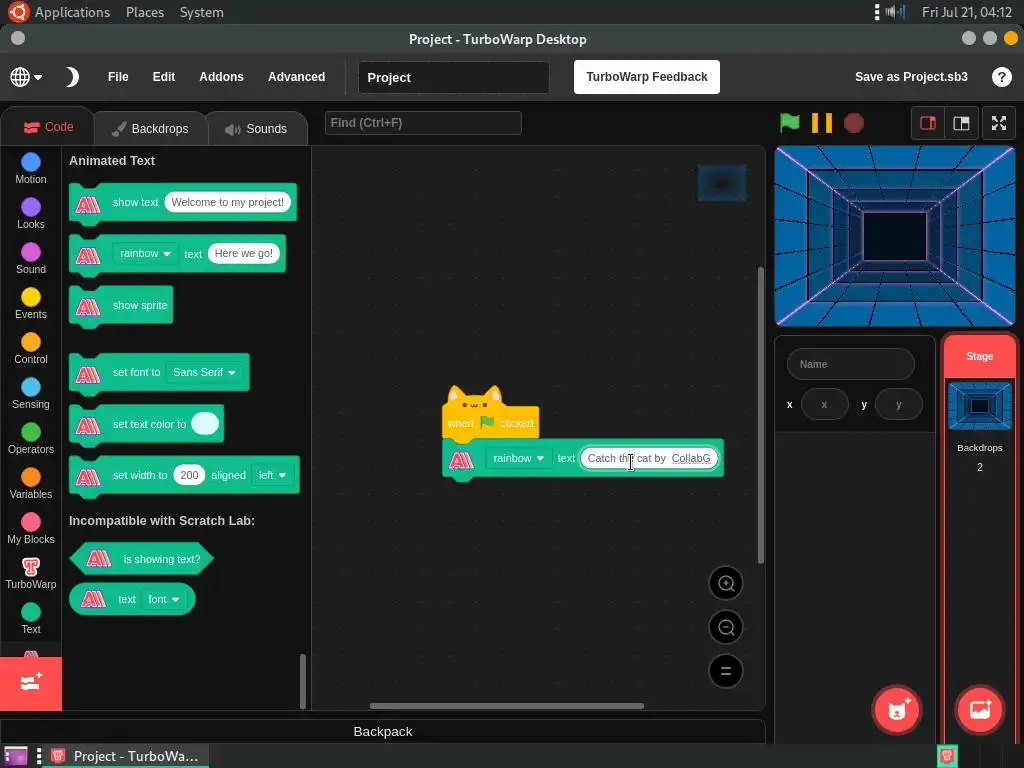Reset workspace zoom to default
The width and height of the screenshot is (1024, 768).
pyautogui.click(x=726, y=671)
